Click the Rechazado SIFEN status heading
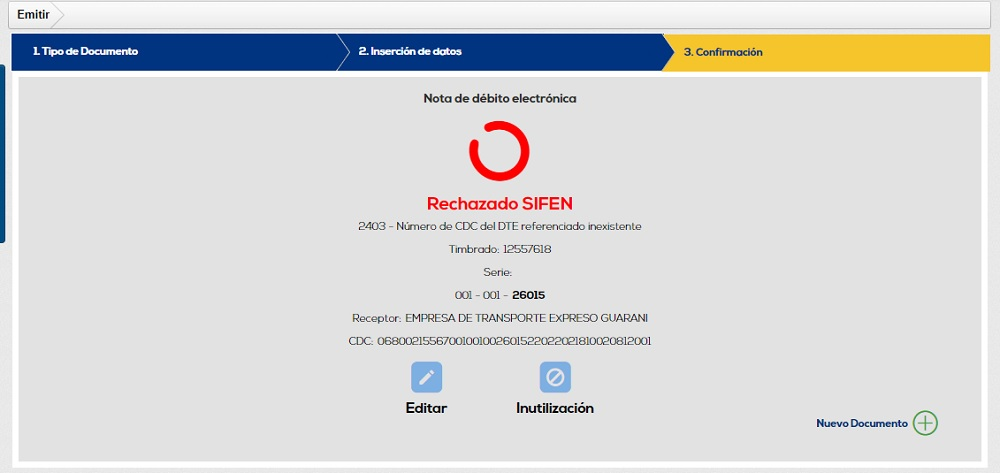Viewport: 1000px width, 473px height. click(x=499, y=203)
